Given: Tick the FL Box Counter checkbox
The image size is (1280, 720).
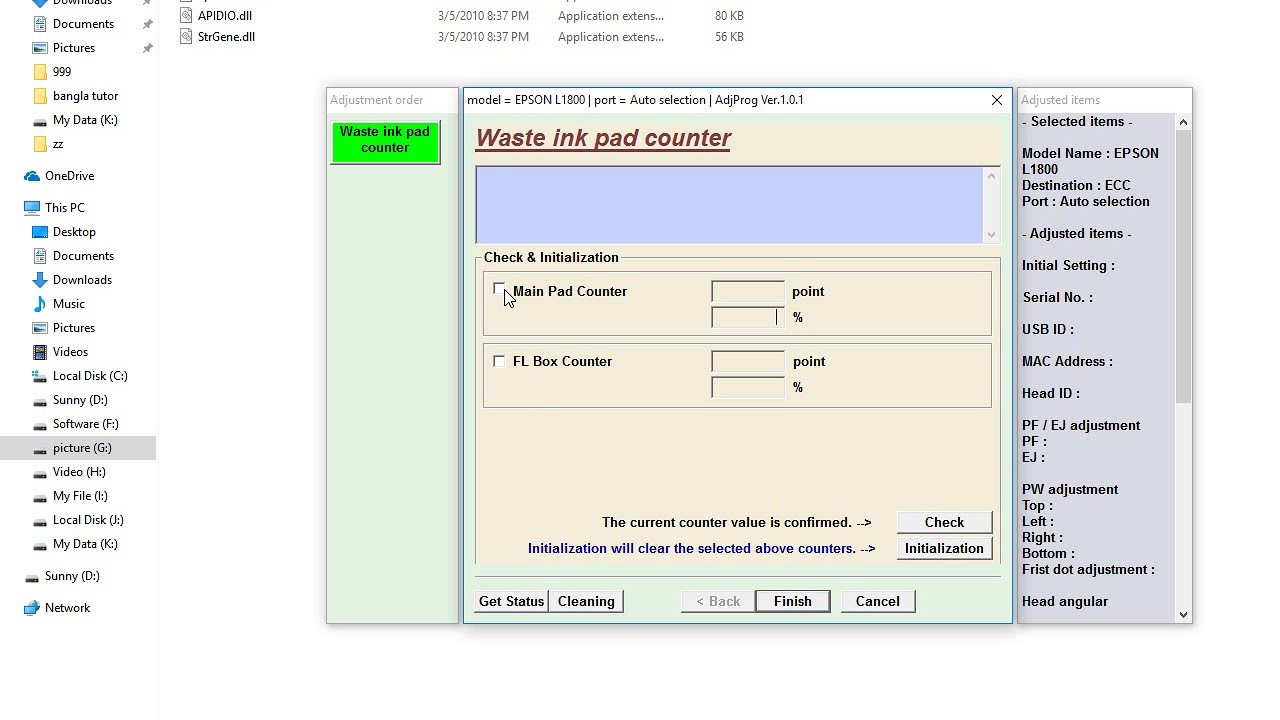Looking at the screenshot, I should point(499,361).
